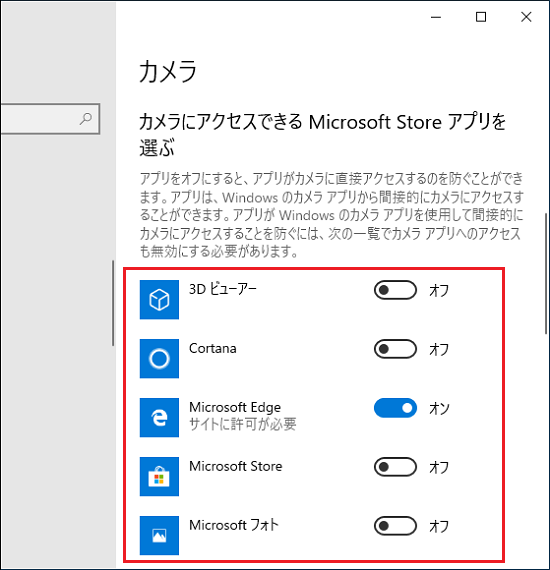Click the カメラ page title
This screenshot has height=570, width=550.
tap(168, 71)
